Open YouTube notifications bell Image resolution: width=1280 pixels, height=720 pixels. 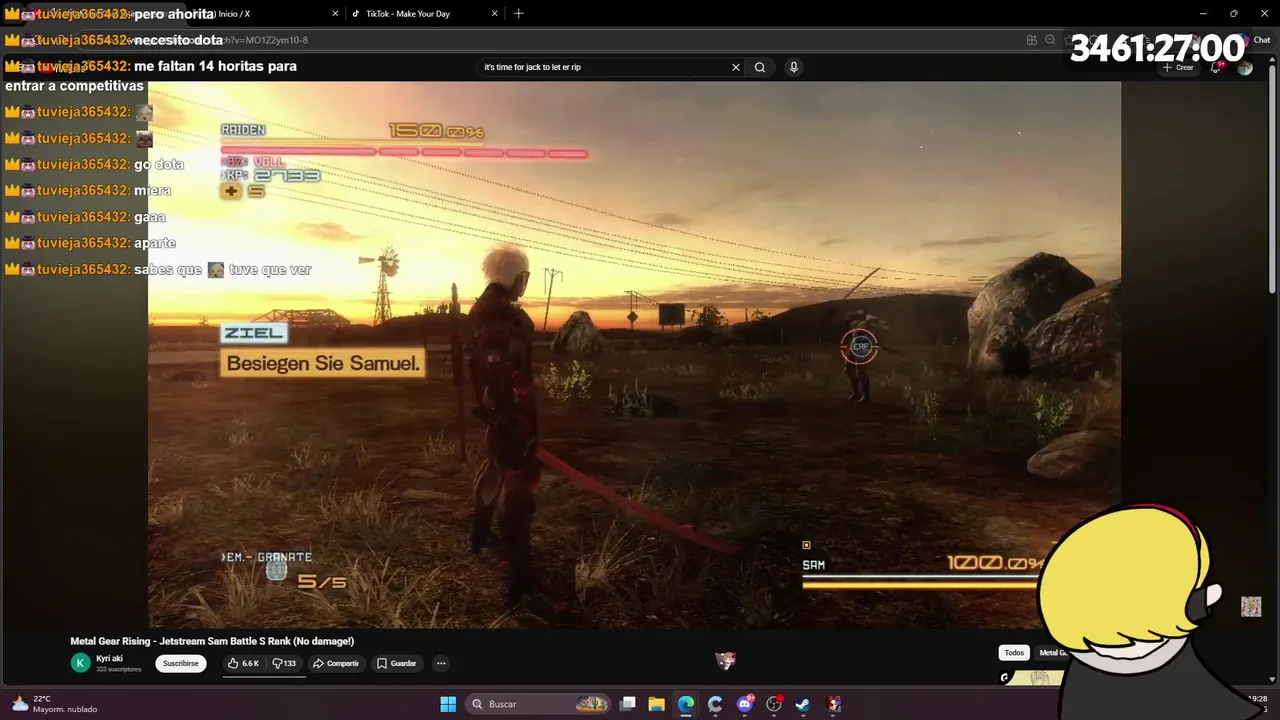(1215, 67)
